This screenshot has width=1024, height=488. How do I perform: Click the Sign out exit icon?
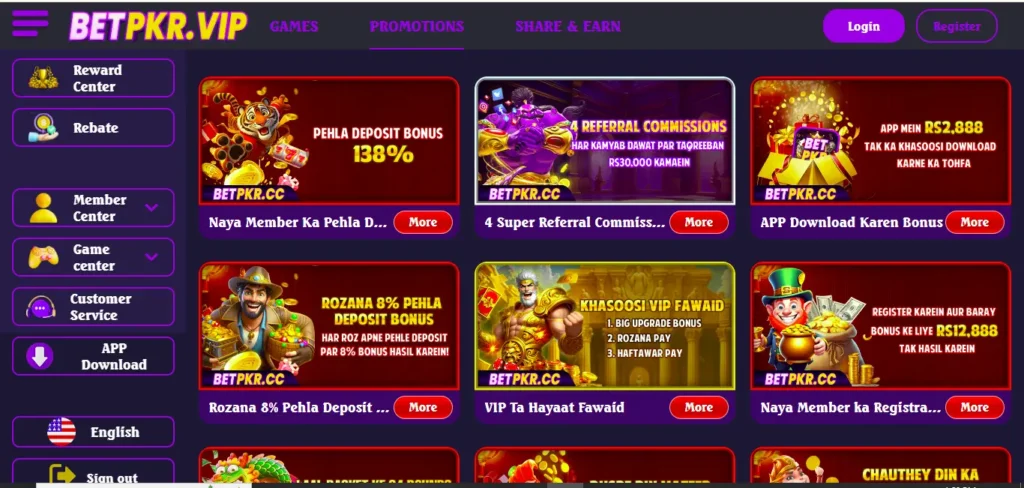(63, 476)
